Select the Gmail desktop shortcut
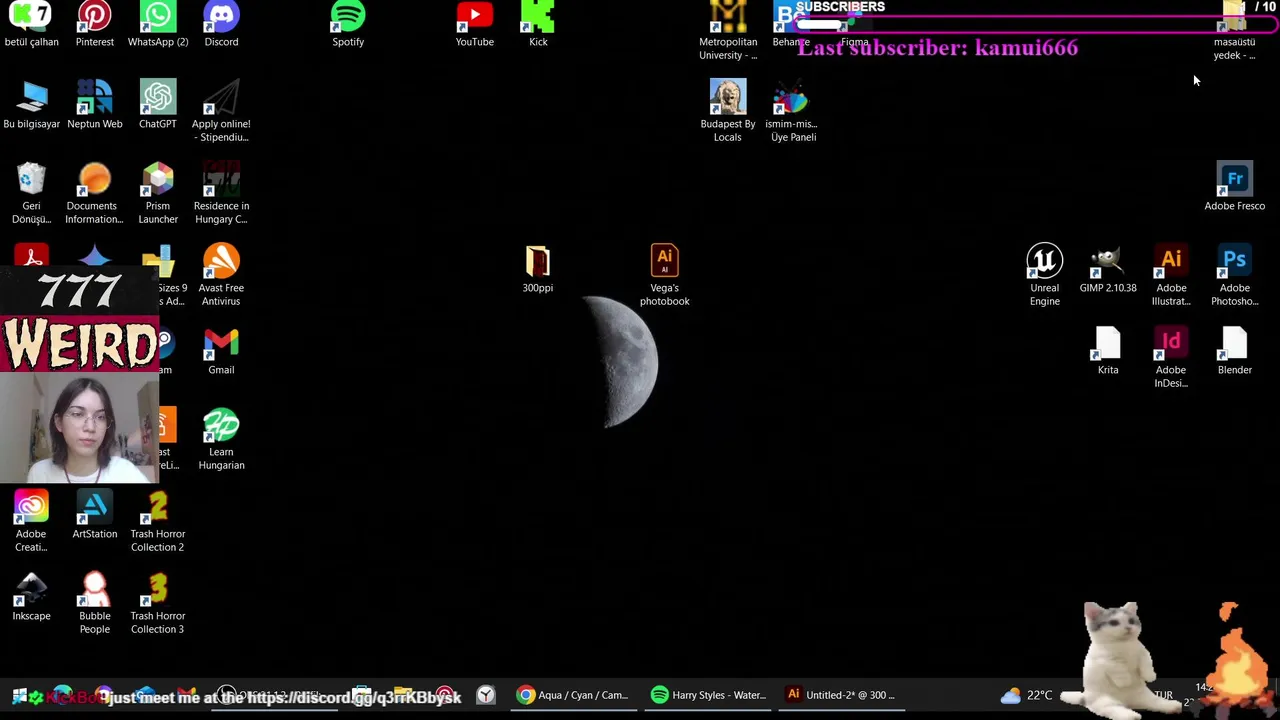The height and width of the screenshot is (720, 1280). coord(221,350)
